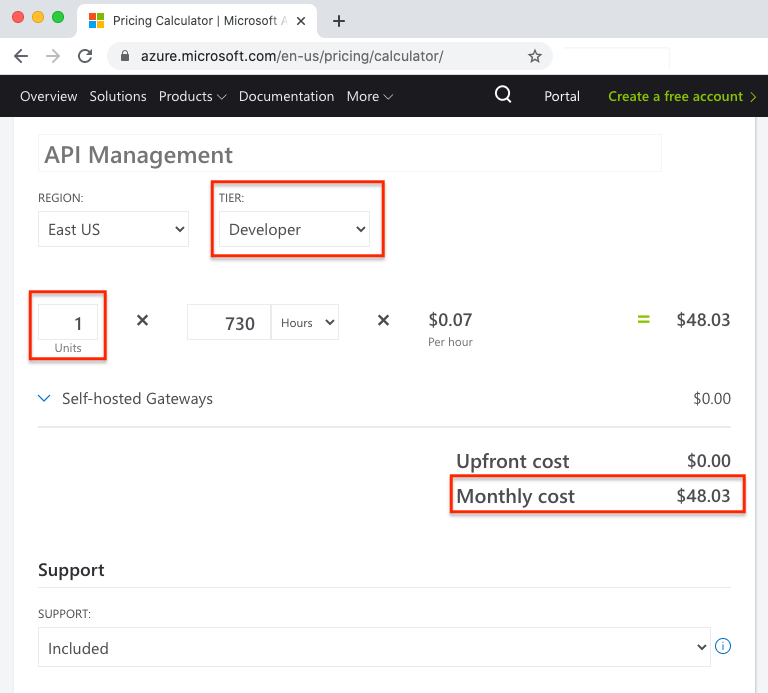Click the Units input field

click(68, 322)
